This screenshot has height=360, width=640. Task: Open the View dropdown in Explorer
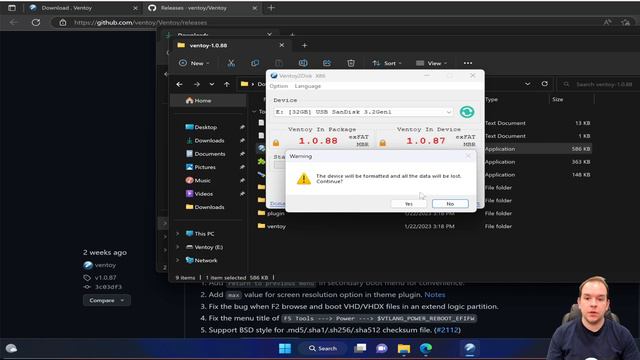[431, 63]
